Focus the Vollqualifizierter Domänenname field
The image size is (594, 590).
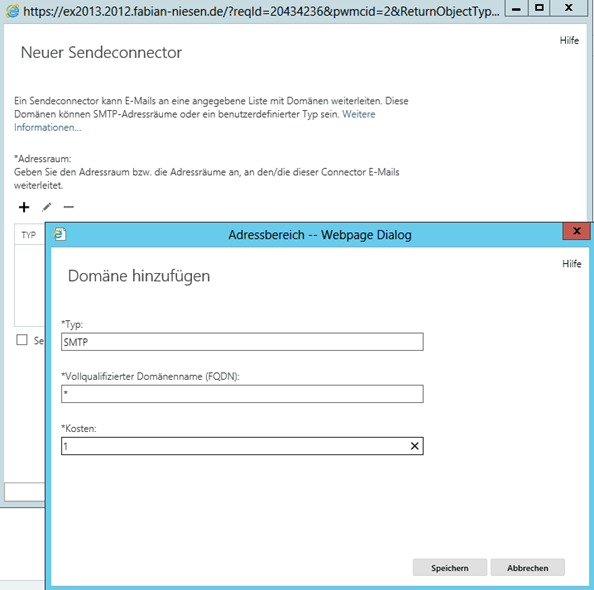(242, 394)
